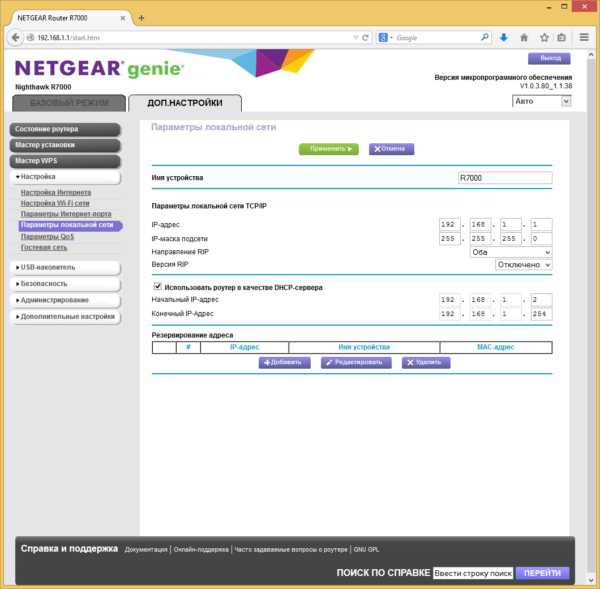Open the Гостевая сеть link

click(44, 248)
